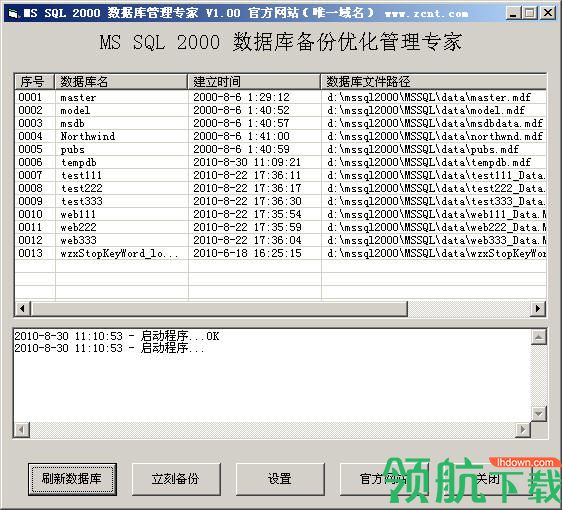562x510 pixels.
Task: Click the 立刻备份 button
Action: (176, 479)
